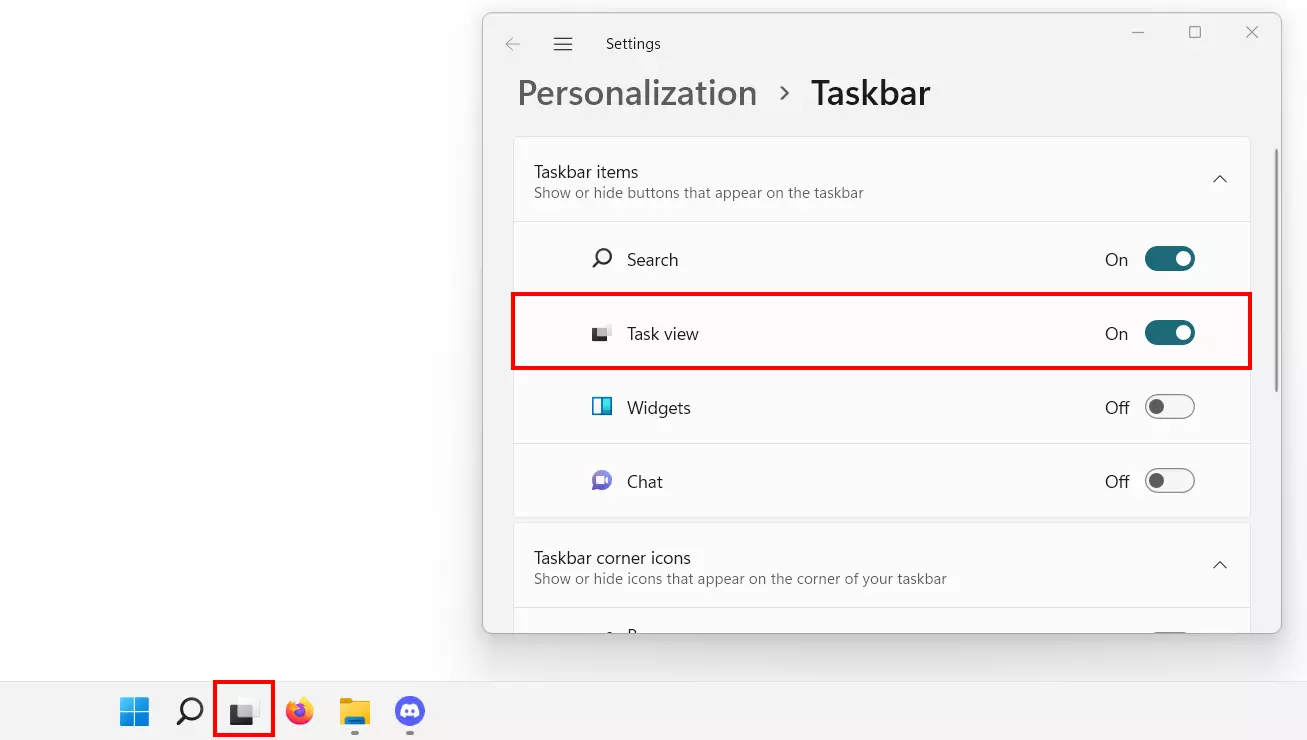Viewport: 1307px width, 740px height.
Task: Turn off the Search toggle
Action: click(1169, 259)
